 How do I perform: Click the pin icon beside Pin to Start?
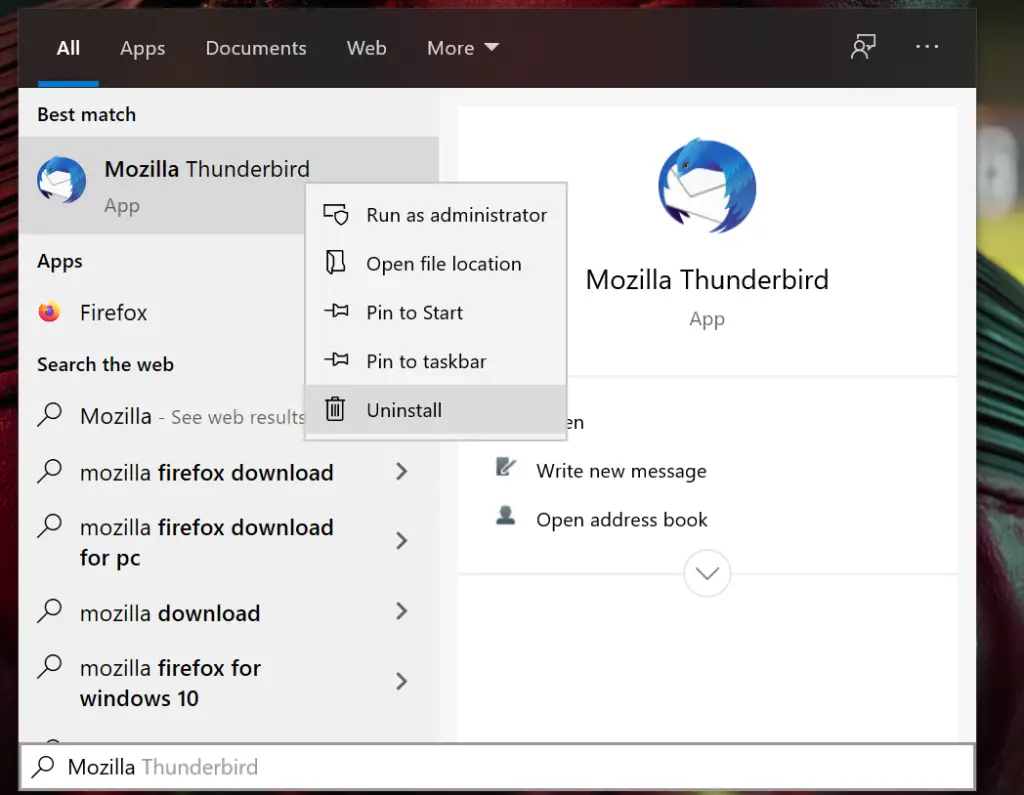pyautogui.click(x=336, y=310)
